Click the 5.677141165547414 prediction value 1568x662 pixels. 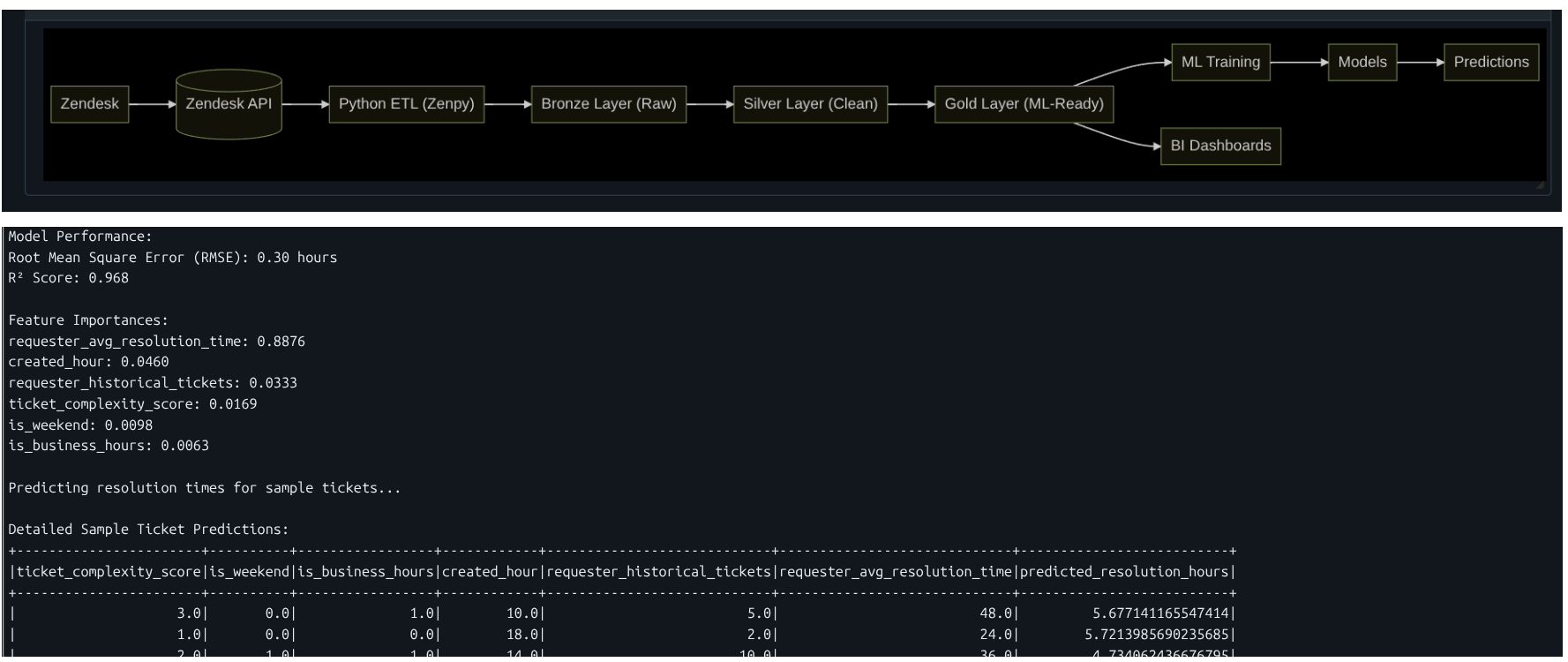tap(1160, 613)
